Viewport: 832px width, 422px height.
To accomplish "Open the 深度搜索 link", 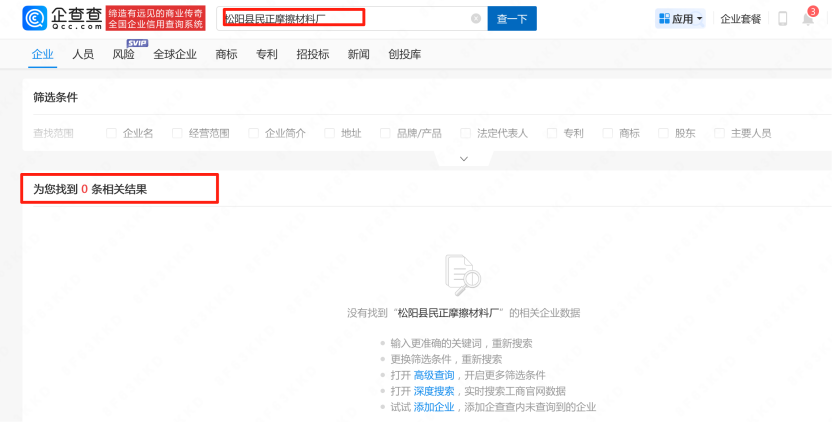I will [434, 391].
